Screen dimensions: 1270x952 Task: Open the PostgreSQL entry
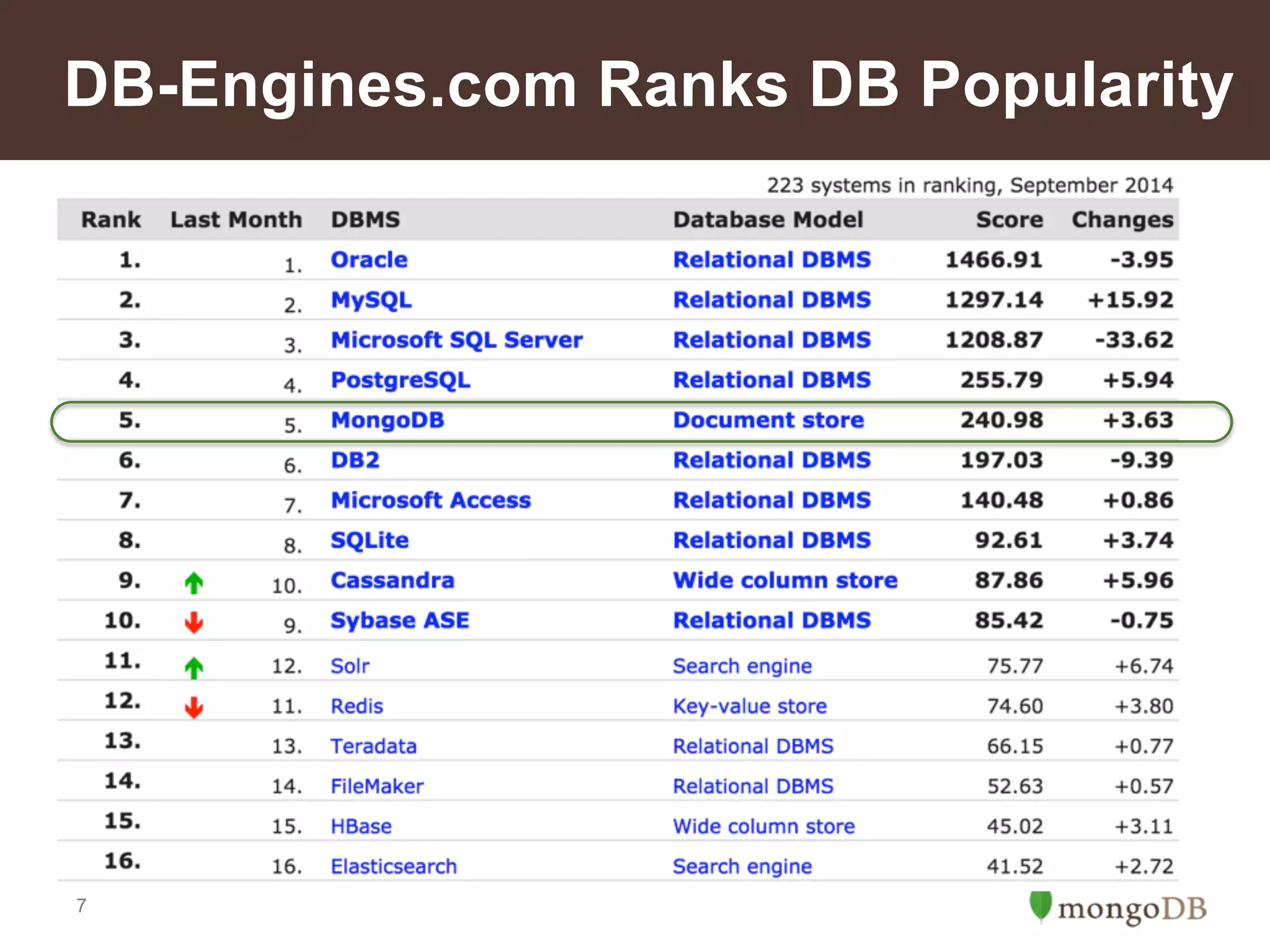[x=400, y=380]
